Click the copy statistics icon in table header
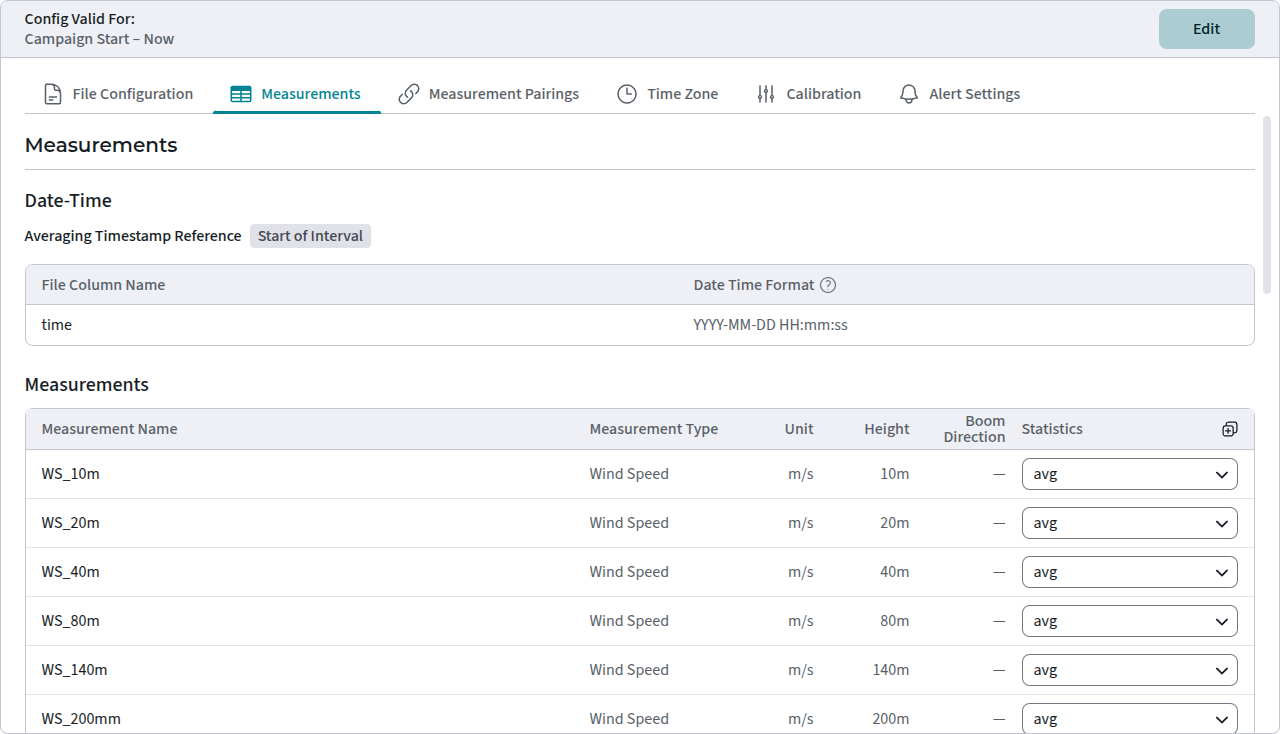The width and height of the screenshot is (1280, 734). [1230, 429]
